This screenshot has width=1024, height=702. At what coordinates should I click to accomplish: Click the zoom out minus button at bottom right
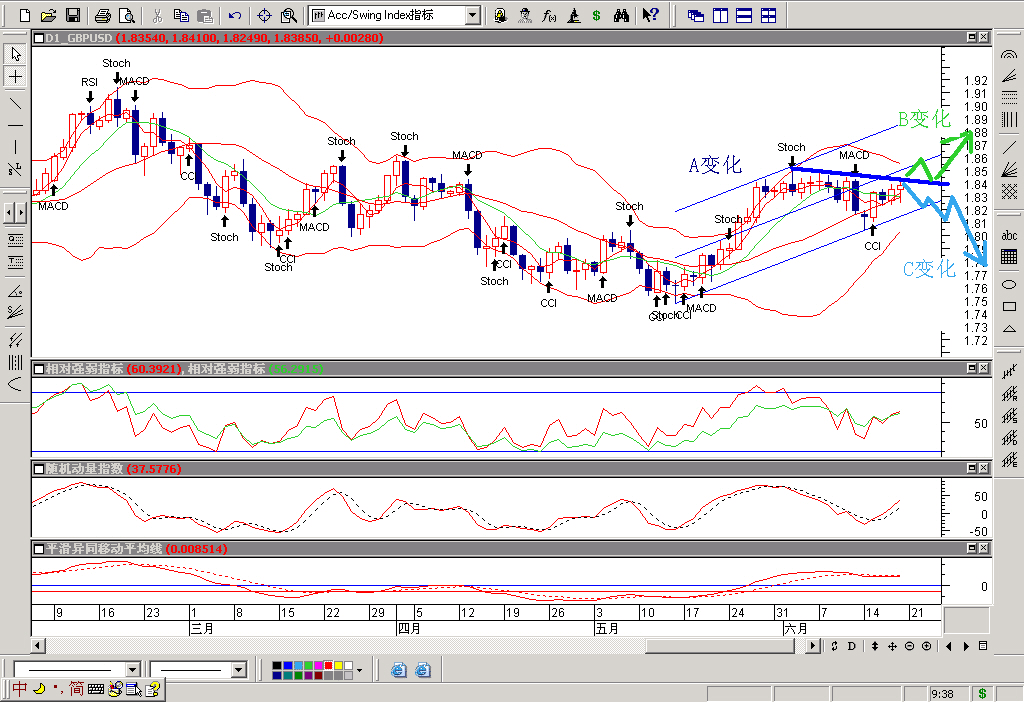pyautogui.click(x=909, y=645)
